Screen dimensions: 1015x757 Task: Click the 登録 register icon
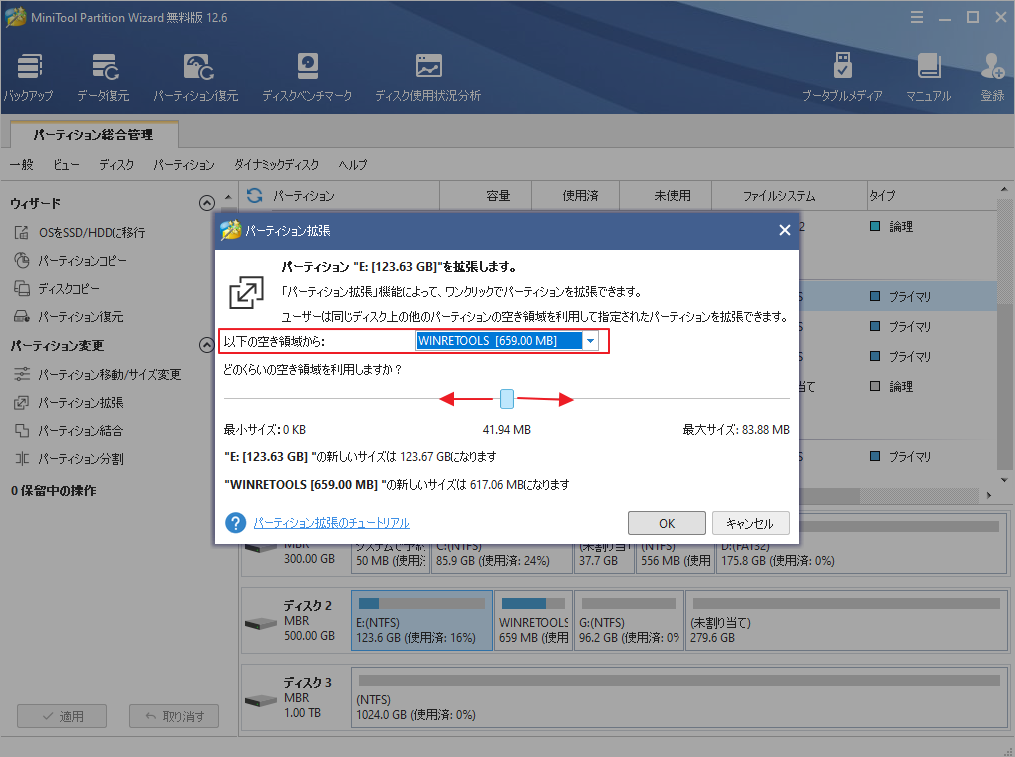click(992, 78)
